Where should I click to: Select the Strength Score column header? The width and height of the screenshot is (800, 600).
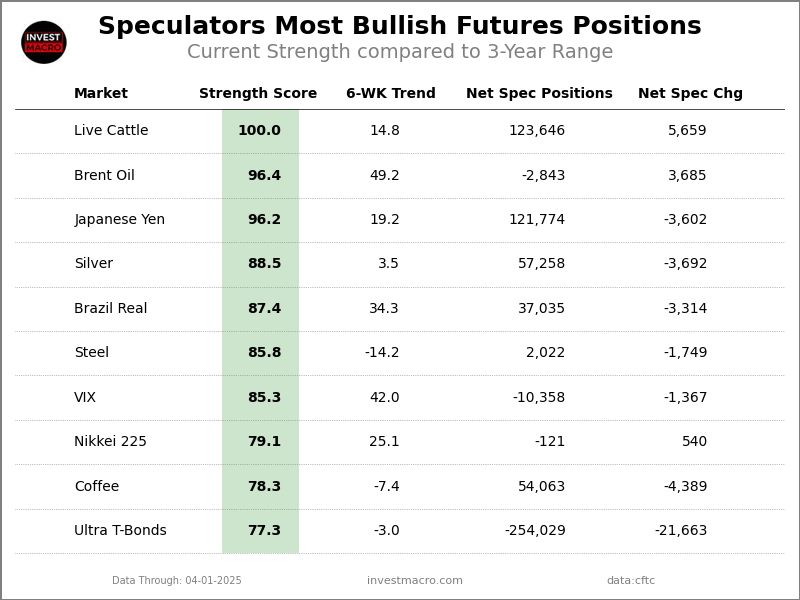point(258,94)
